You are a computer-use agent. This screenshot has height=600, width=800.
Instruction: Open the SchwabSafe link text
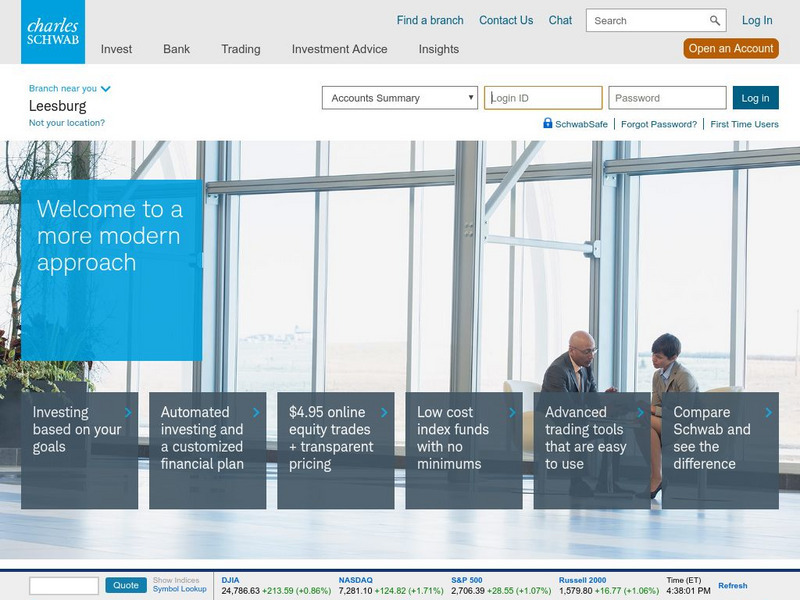(581, 124)
